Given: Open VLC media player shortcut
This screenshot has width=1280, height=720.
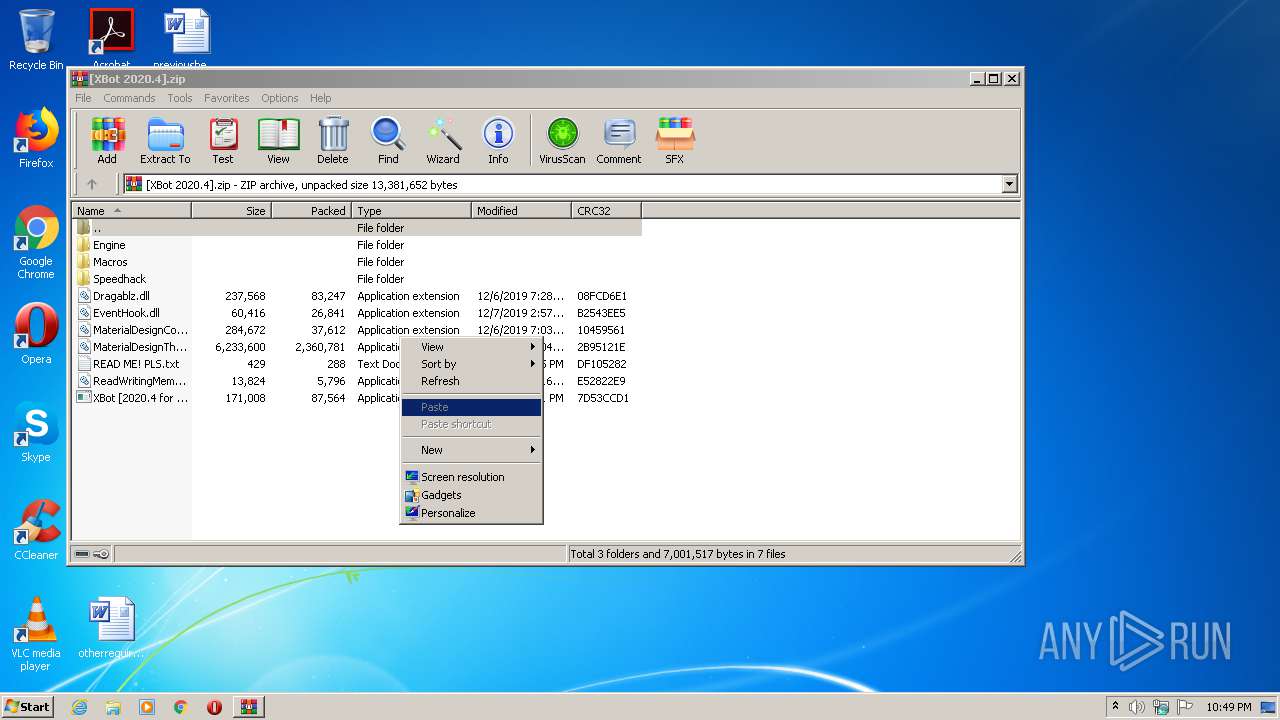Looking at the screenshot, I should pyautogui.click(x=36, y=634).
